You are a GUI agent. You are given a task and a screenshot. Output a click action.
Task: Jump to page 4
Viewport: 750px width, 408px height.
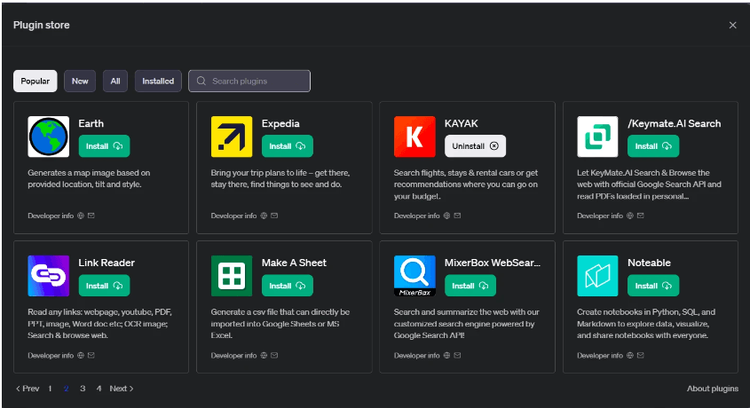tap(99, 388)
